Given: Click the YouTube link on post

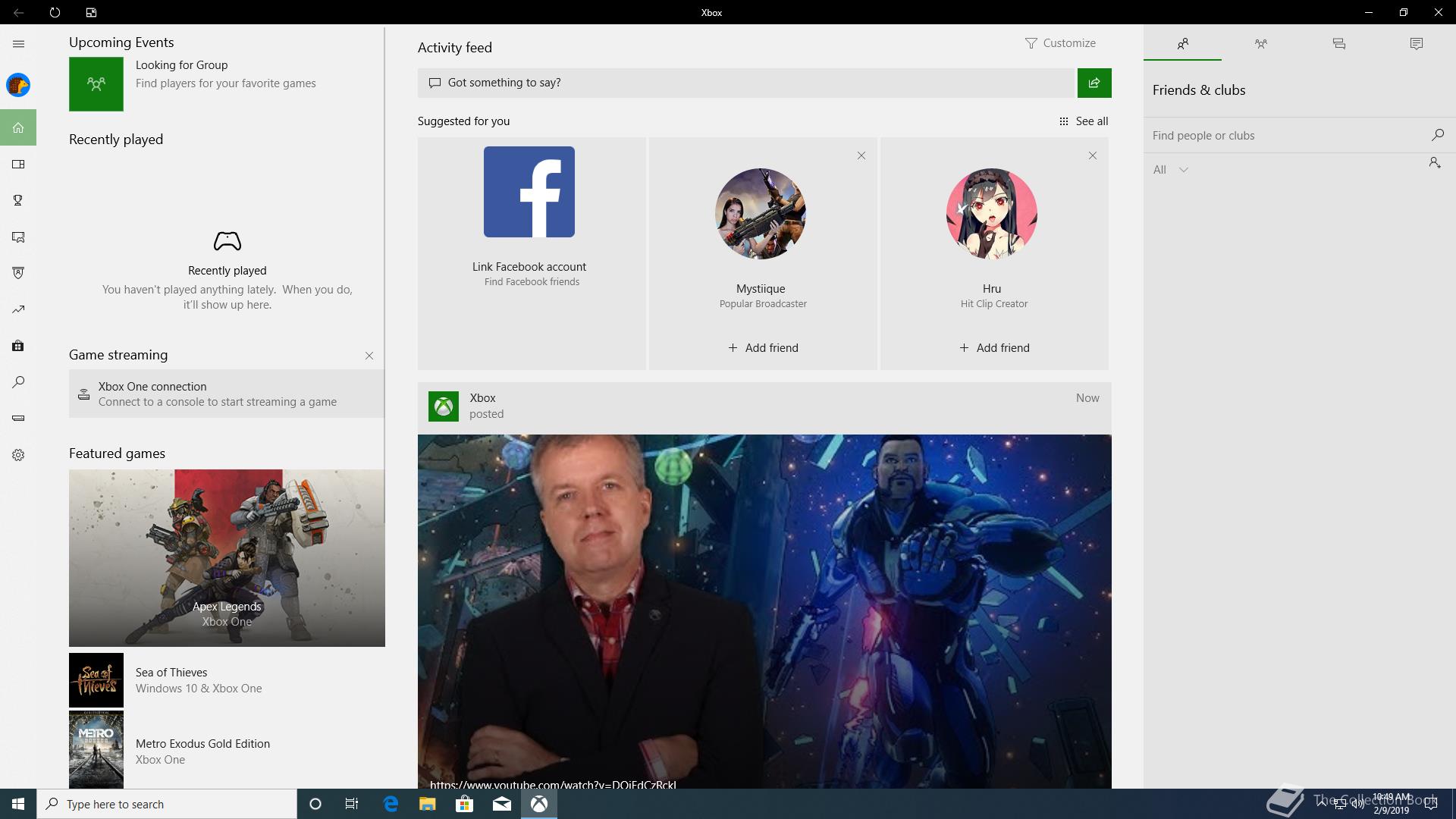Looking at the screenshot, I should [x=553, y=784].
